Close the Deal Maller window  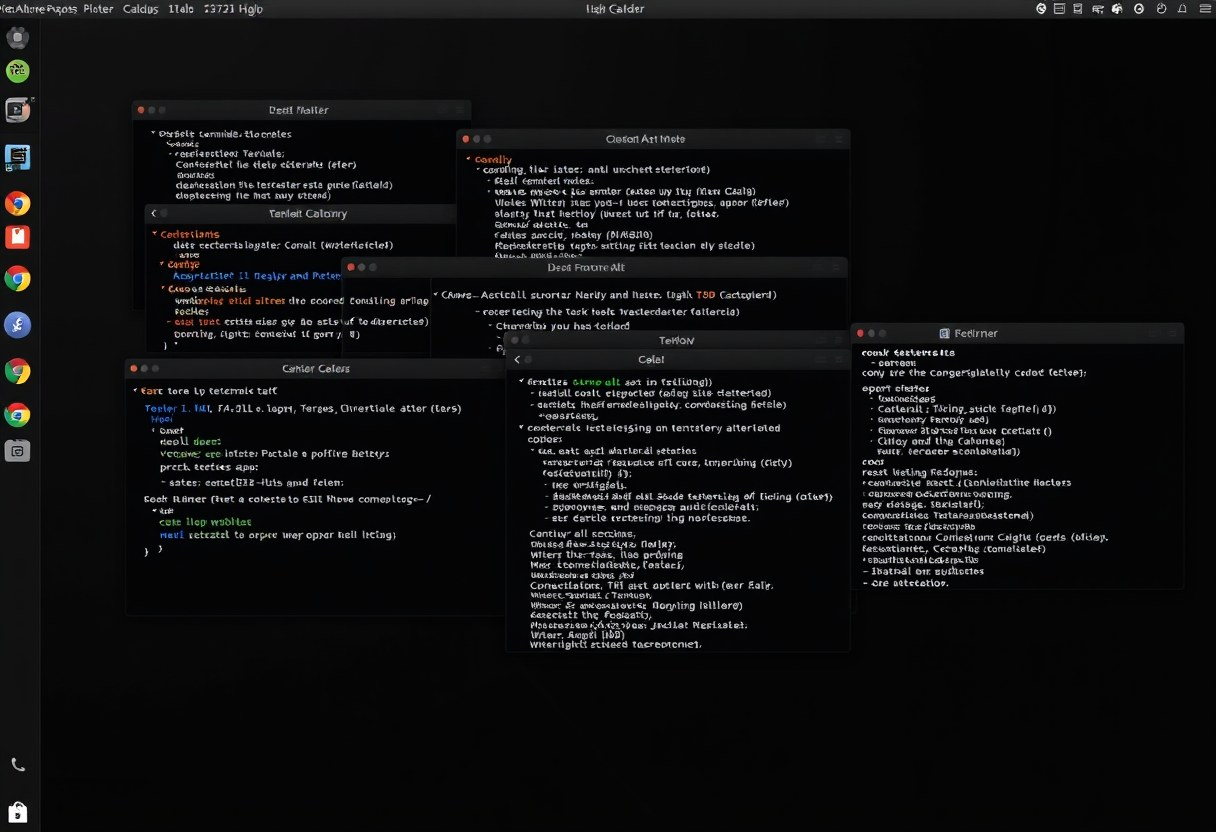tap(141, 110)
